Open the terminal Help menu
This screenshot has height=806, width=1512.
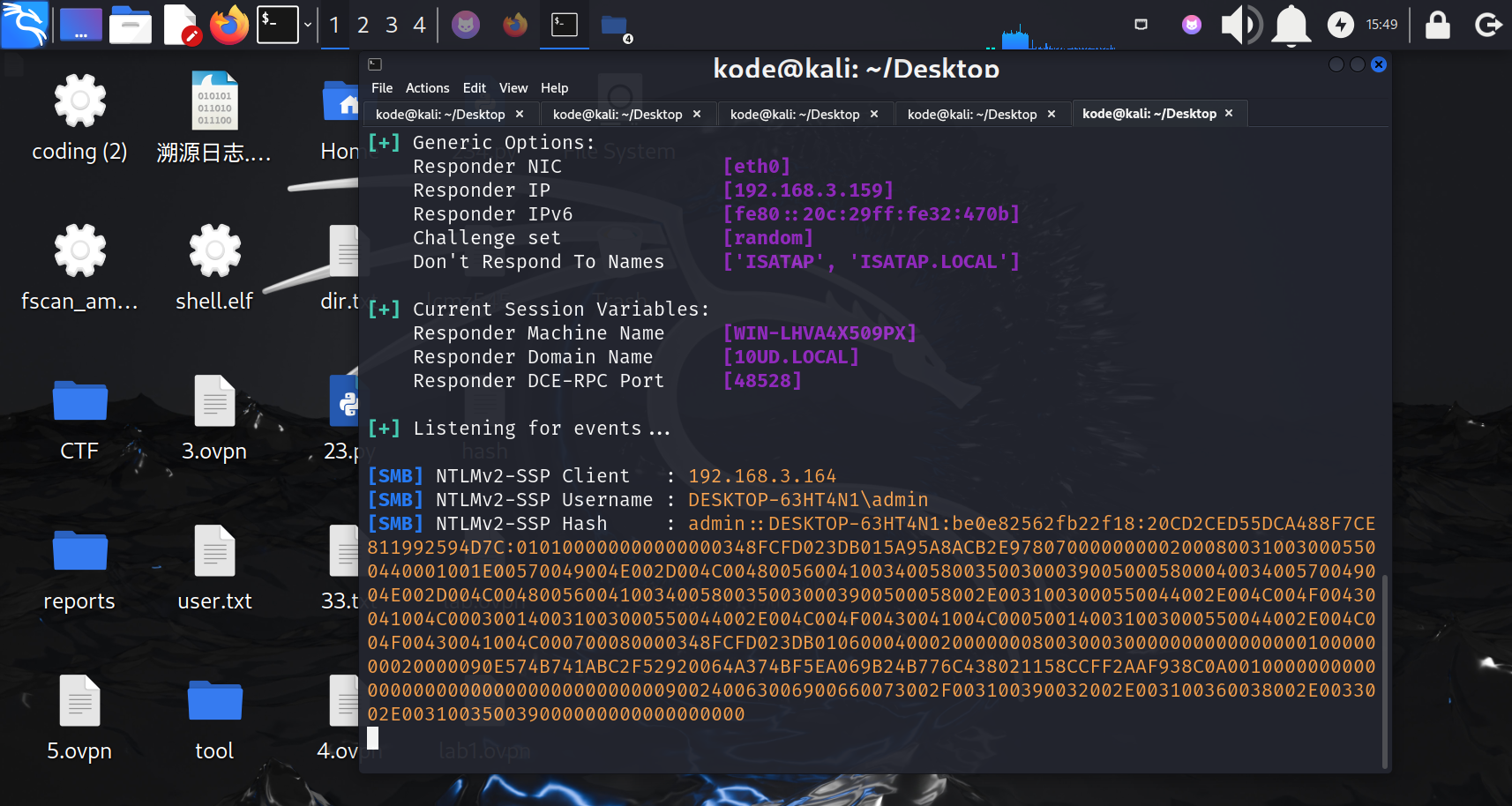554,88
